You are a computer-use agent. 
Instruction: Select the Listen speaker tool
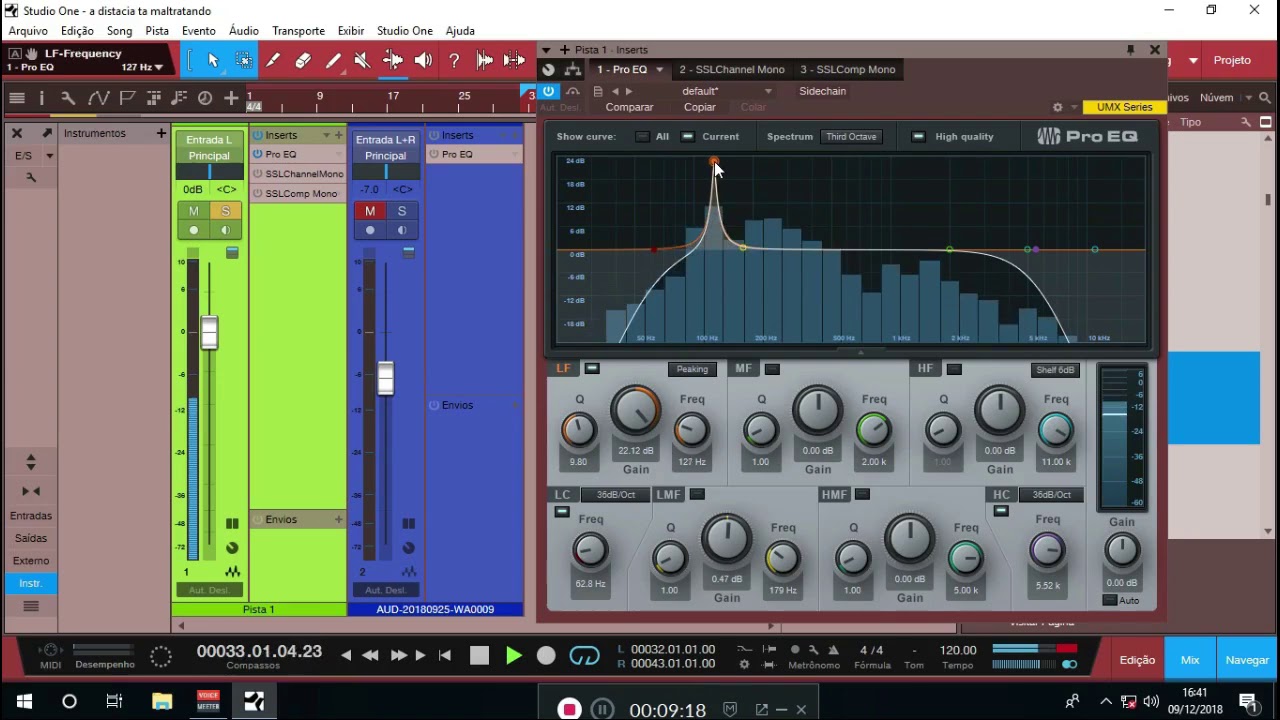[x=423, y=61]
